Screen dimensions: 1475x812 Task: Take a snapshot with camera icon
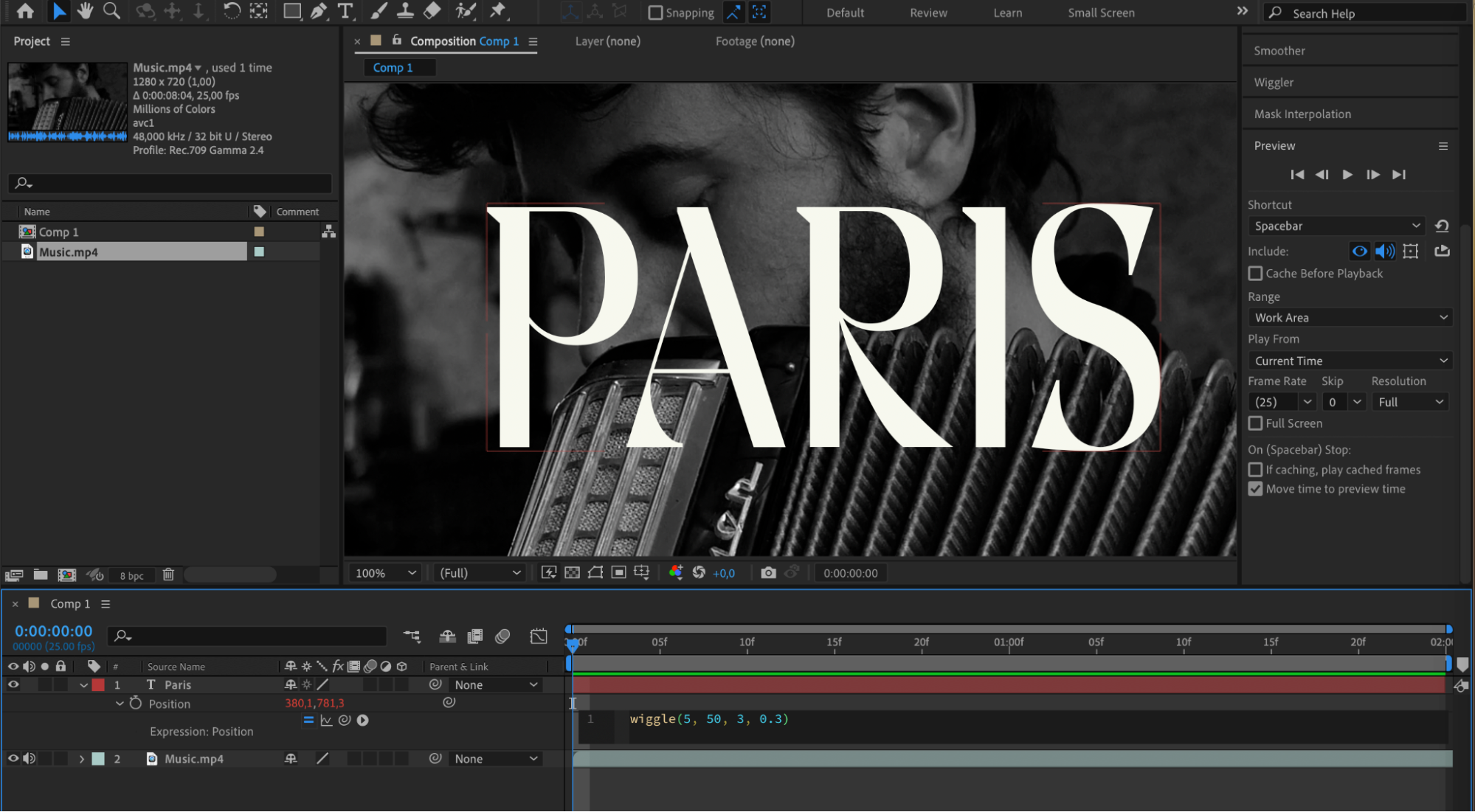pos(768,573)
